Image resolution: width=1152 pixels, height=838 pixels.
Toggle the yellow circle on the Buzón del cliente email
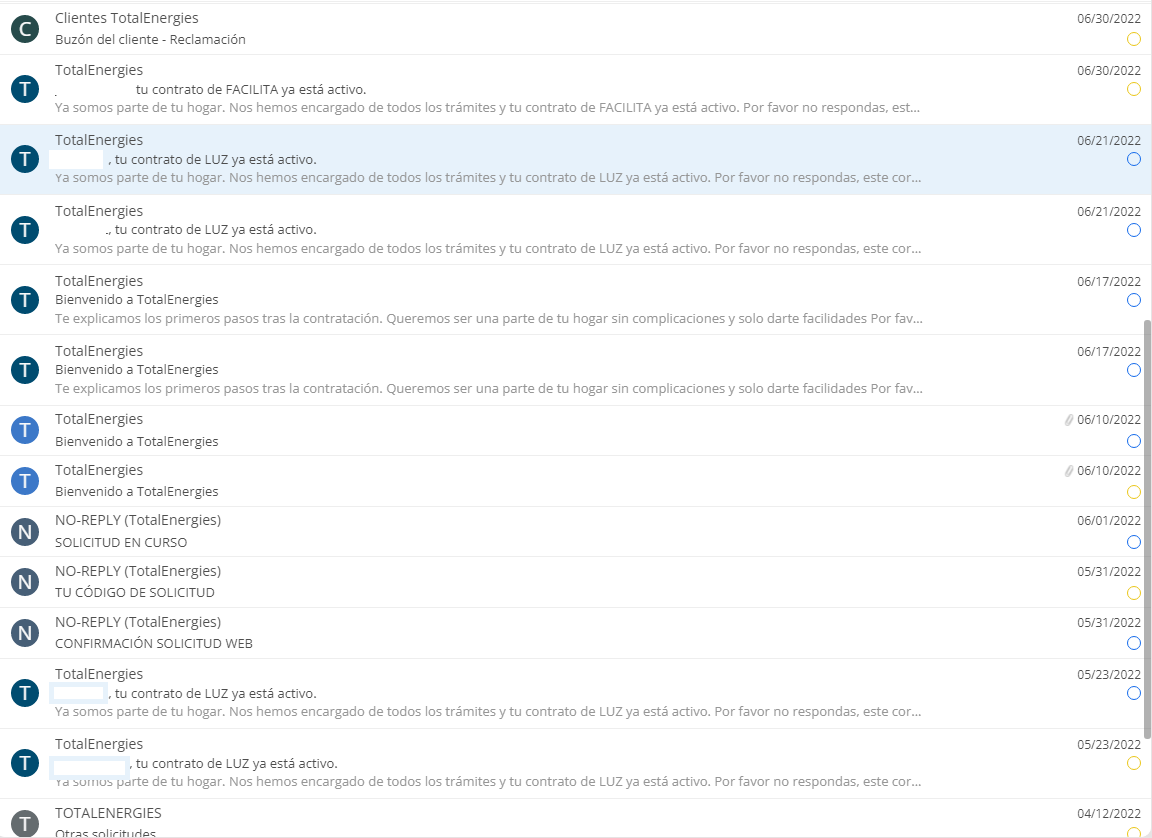(1134, 39)
